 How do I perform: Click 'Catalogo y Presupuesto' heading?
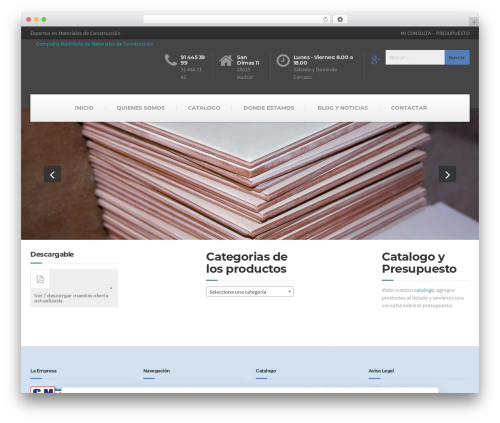click(419, 263)
